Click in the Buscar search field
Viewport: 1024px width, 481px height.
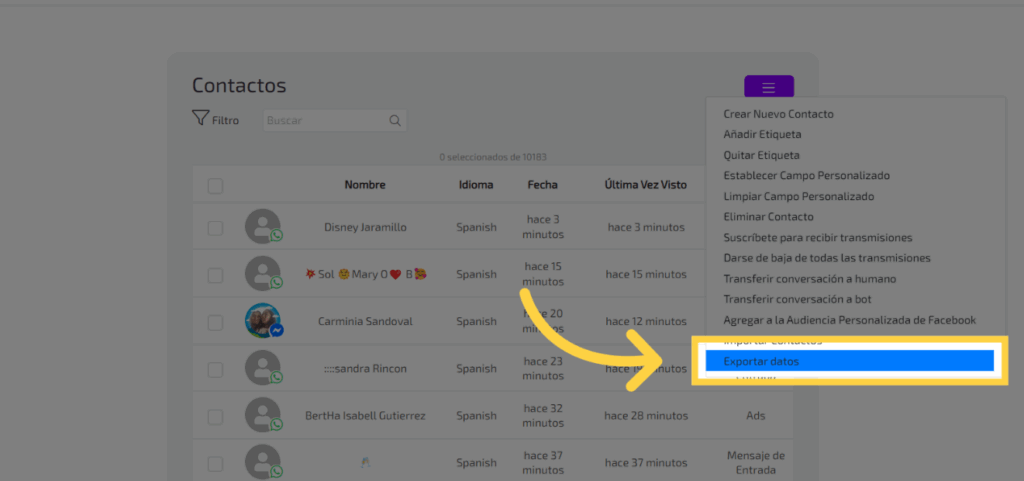325,121
